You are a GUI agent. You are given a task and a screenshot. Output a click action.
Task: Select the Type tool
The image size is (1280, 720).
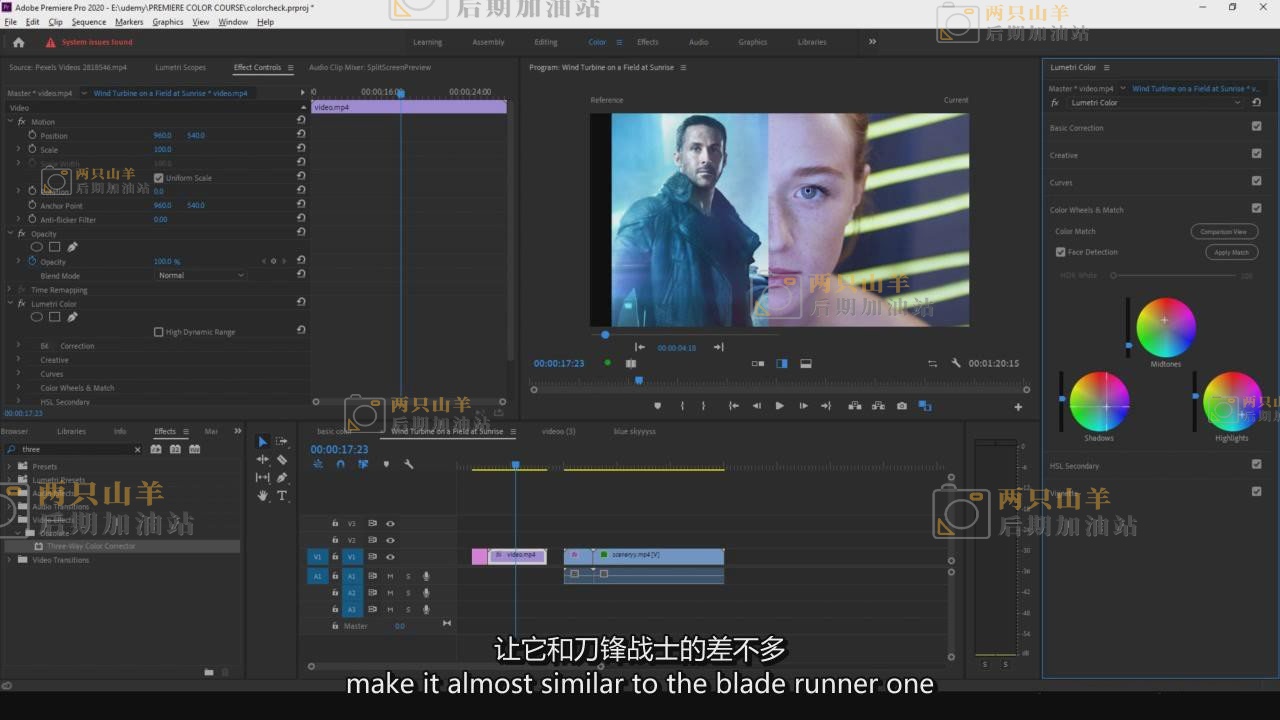click(x=282, y=495)
